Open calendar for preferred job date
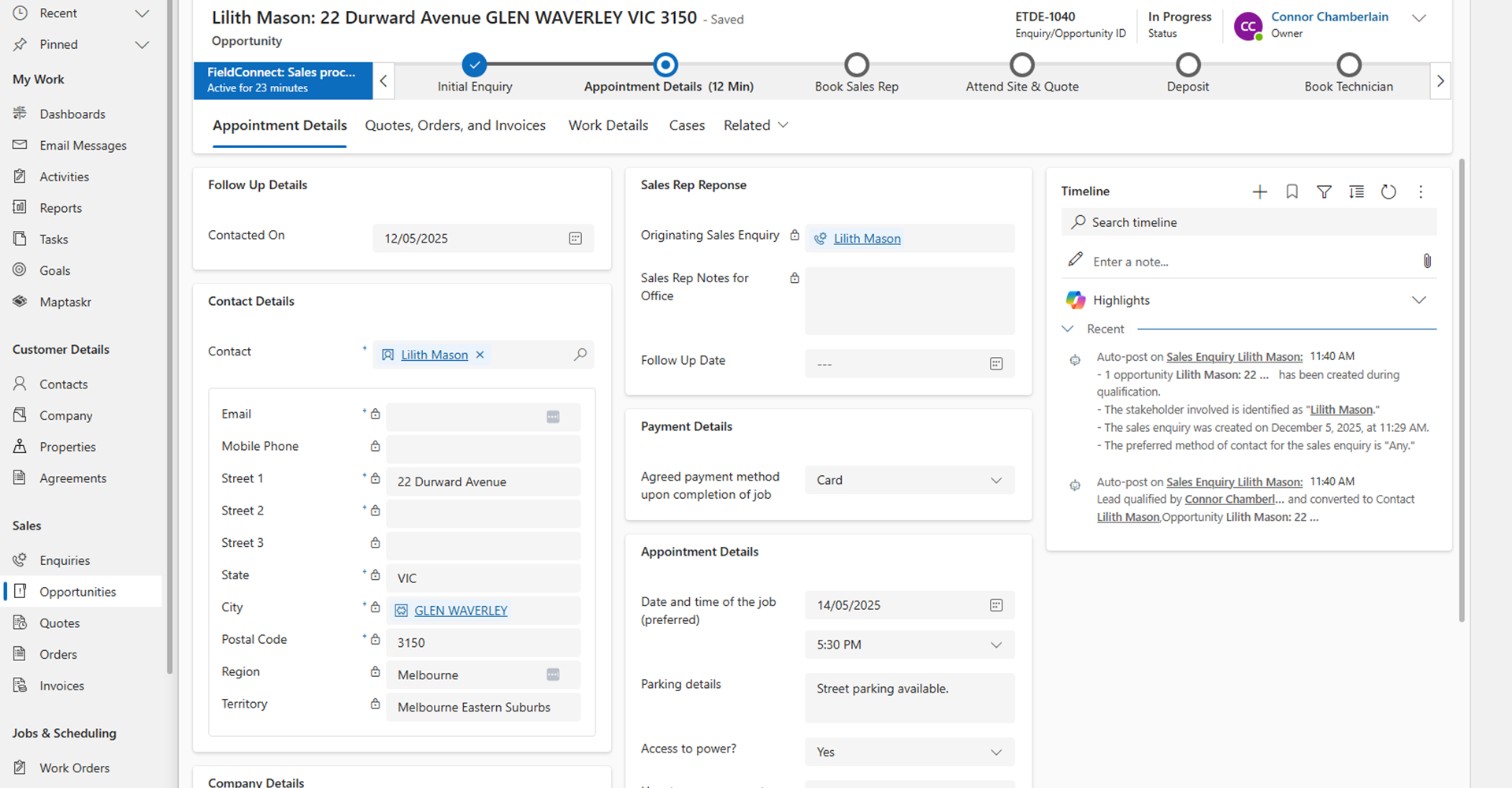This screenshot has height=788, width=1512. pos(996,605)
